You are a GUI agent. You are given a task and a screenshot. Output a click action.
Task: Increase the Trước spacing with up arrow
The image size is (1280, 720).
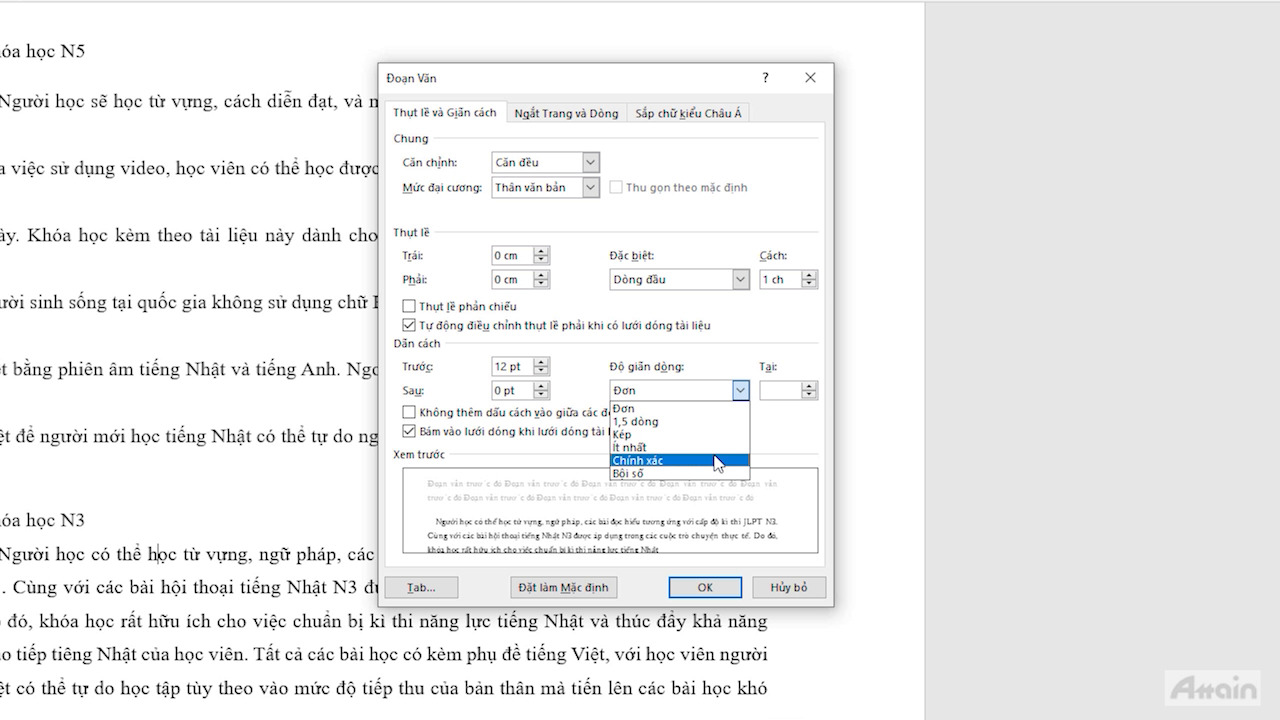(x=541, y=363)
